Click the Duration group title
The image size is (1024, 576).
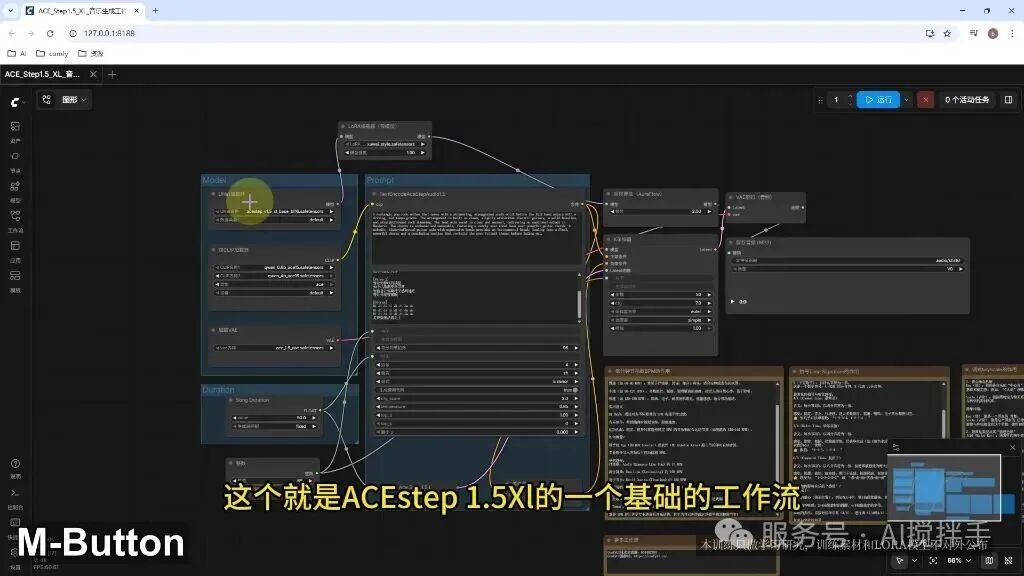pos(218,390)
